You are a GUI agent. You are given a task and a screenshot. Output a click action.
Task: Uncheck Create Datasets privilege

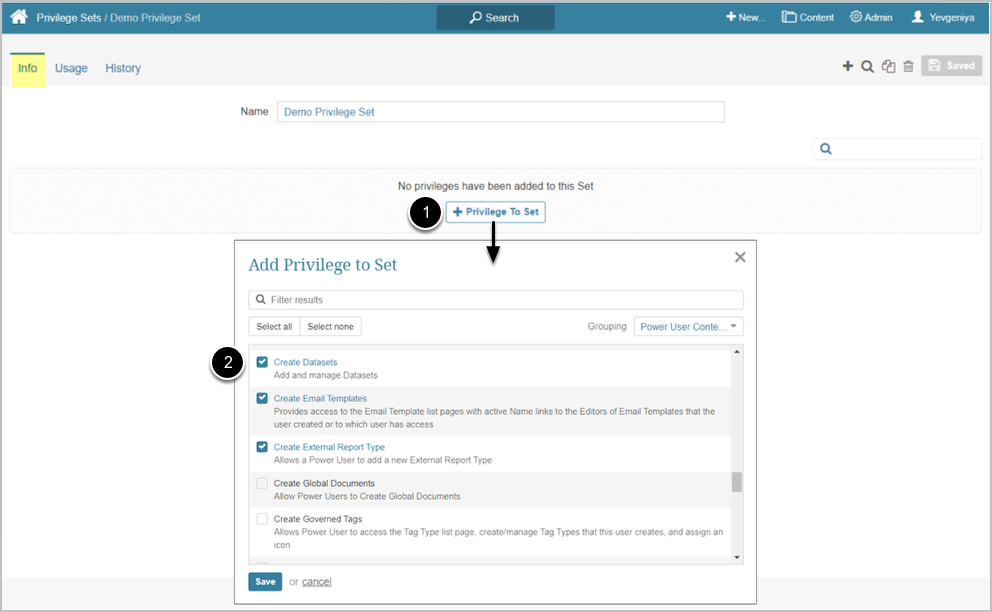click(262, 362)
